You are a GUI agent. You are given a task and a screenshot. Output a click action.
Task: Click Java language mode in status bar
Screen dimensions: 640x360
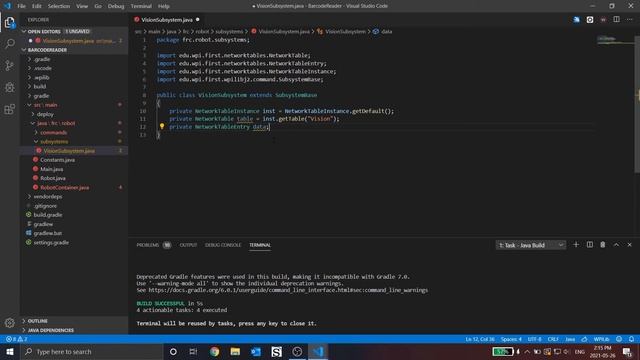[x=570, y=339]
